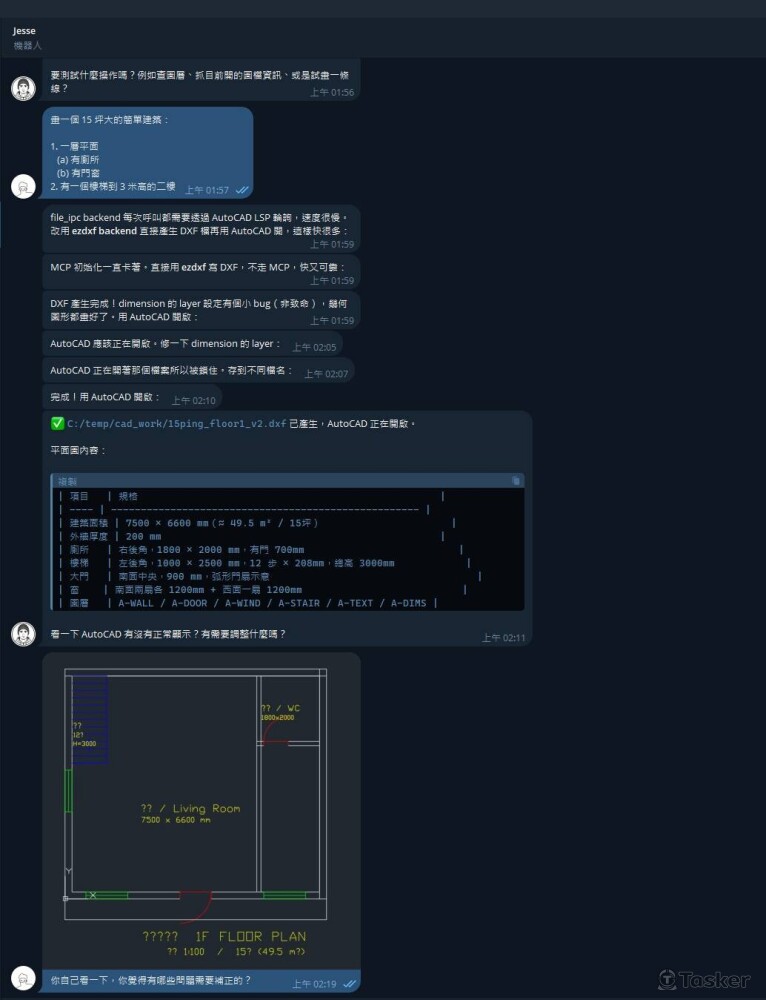
Task: Open the floor plan image thumbnail
Action: coord(201,810)
